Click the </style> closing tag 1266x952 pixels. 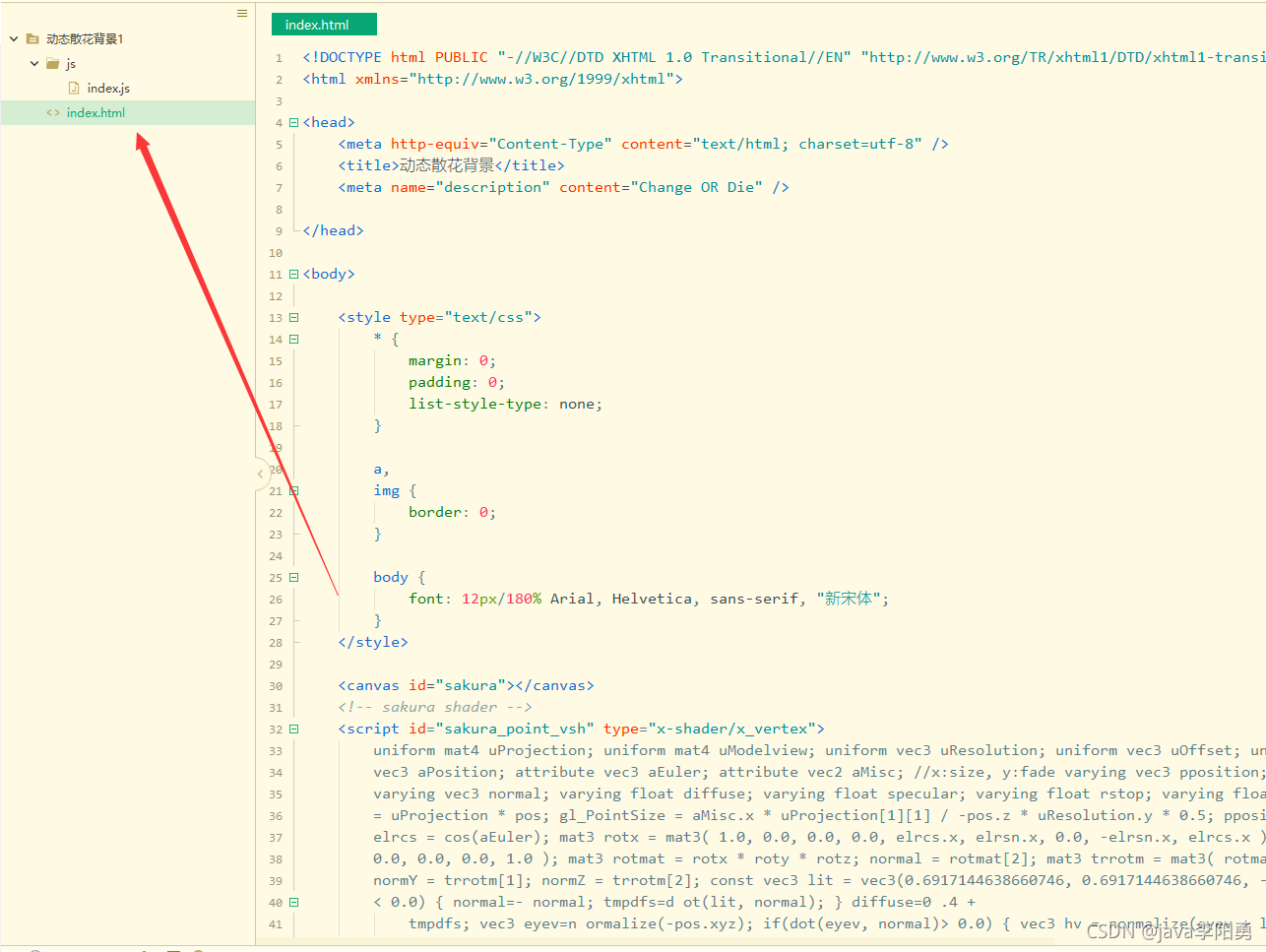[x=373, y=642]
